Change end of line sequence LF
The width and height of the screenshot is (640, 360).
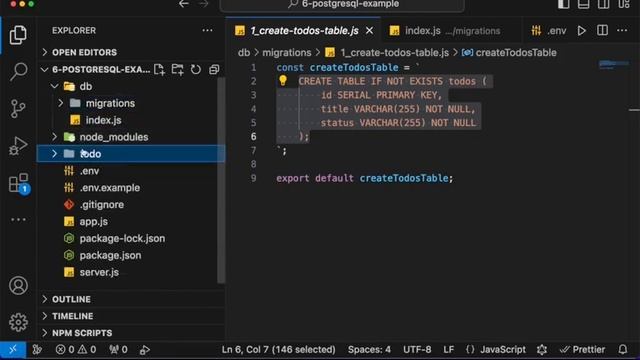pyautogui.click(x=449, y=350)
